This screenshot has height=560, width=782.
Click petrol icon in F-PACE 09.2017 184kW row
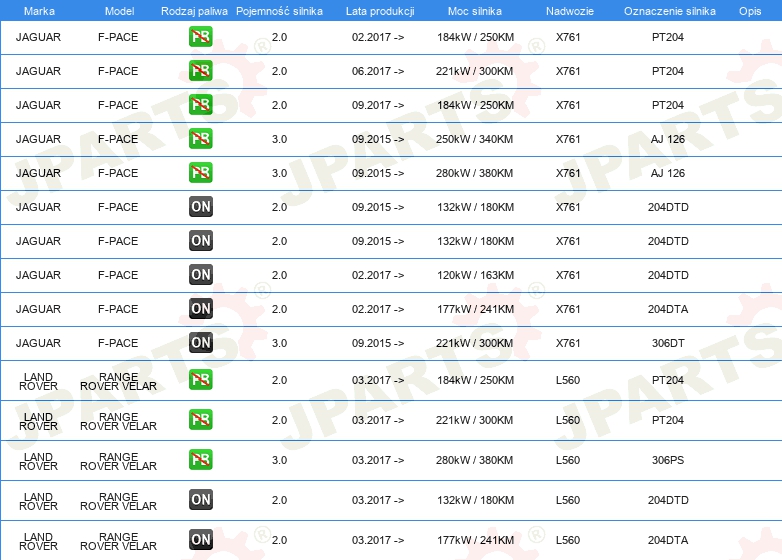pyautogui.click(x=201, y=105)
